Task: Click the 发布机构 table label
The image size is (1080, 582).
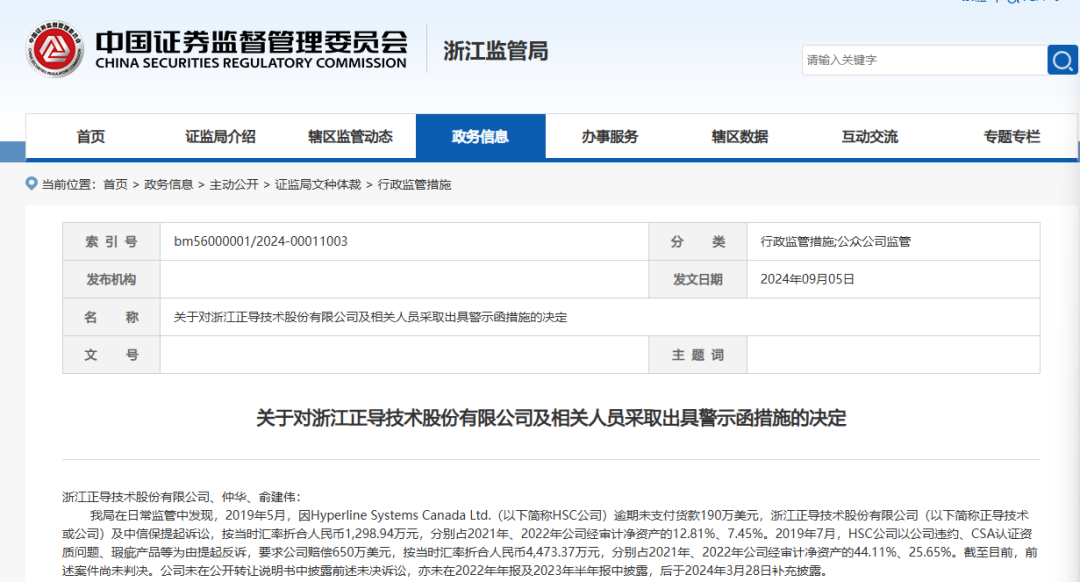Action: point(111,279)
